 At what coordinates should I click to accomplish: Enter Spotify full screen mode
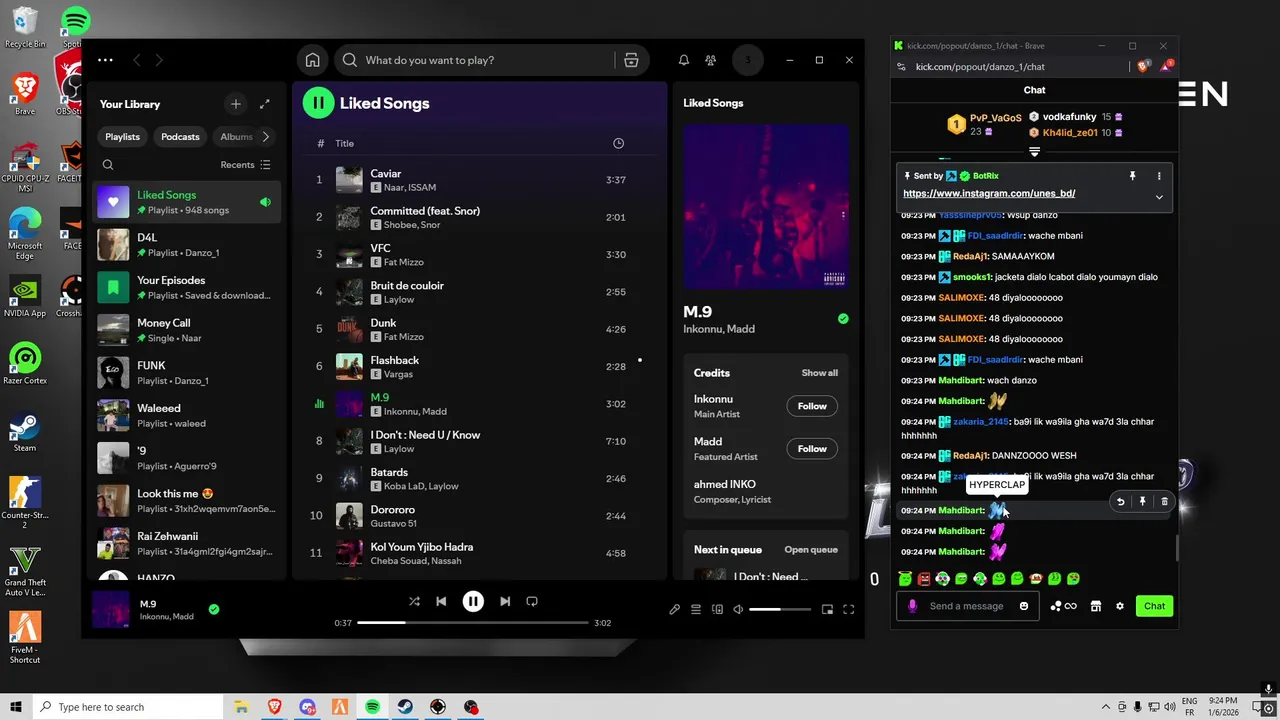click(x=848, y=609)
